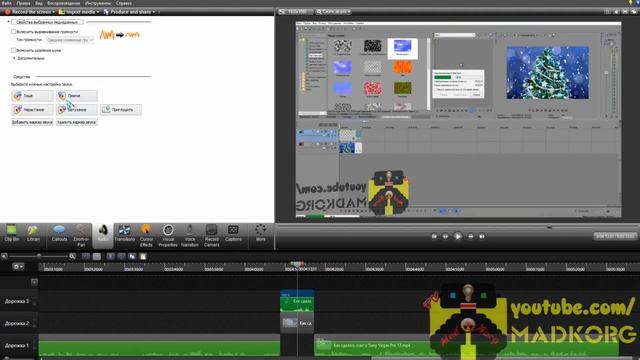
Task: Zoom out the timeline with magnifier icon
Action: tap(4, 256)
